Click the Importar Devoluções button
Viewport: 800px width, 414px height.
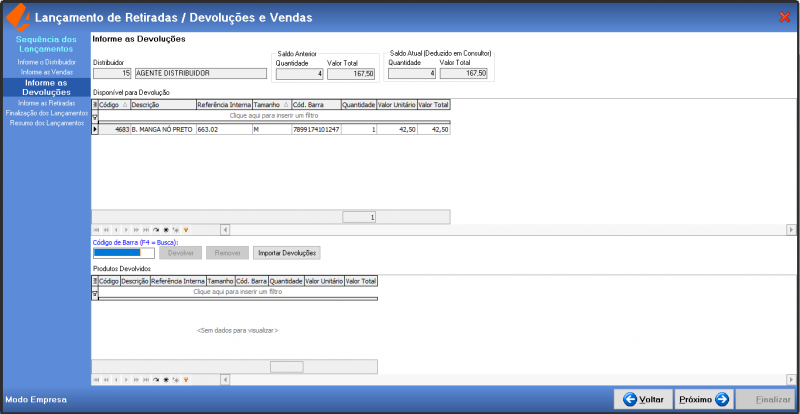[286, 253]
